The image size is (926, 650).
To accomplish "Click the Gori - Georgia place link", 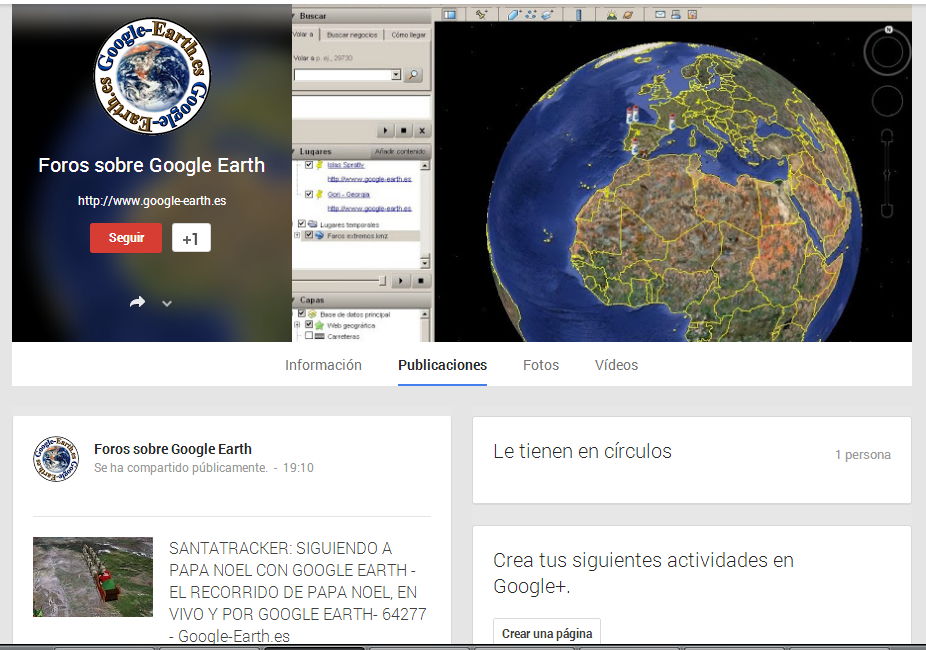I will tap(348, 194).
